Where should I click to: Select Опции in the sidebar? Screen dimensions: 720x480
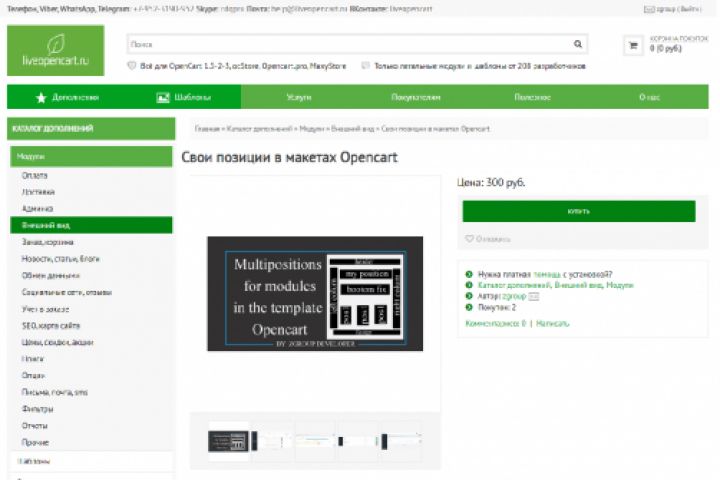[x=33, y=376]
